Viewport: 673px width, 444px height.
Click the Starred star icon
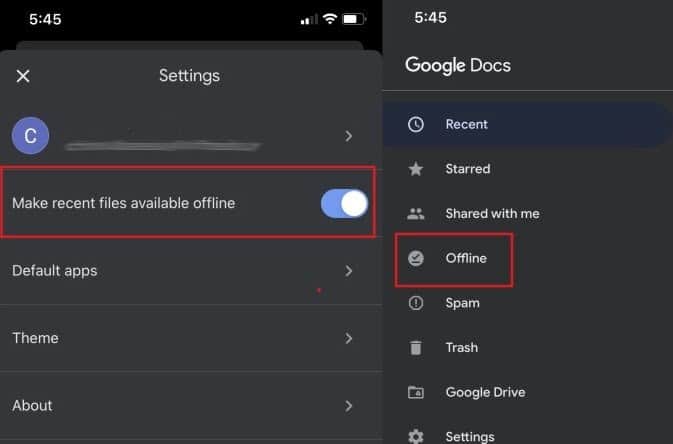[x=415, y=169]
